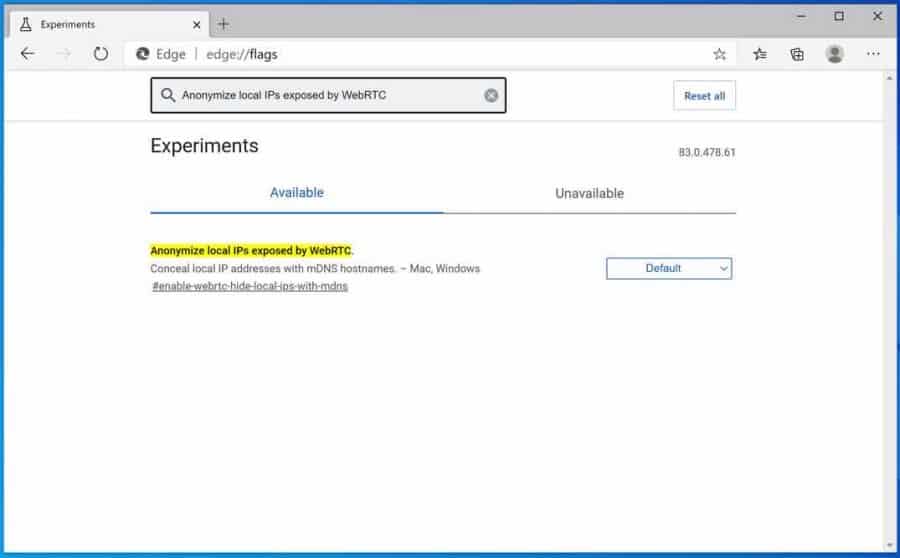Screen dimensions: 900x558
Task: Add this page to favorites star
Action: coord(719,54)
